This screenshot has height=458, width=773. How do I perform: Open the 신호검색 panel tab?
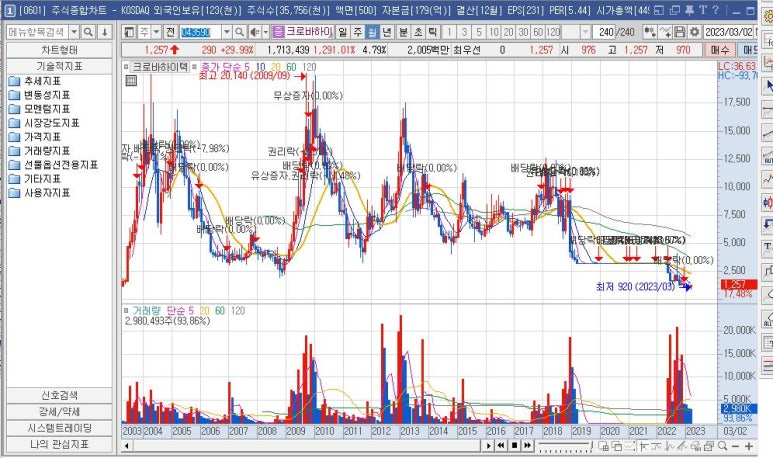tap(59, 395)
